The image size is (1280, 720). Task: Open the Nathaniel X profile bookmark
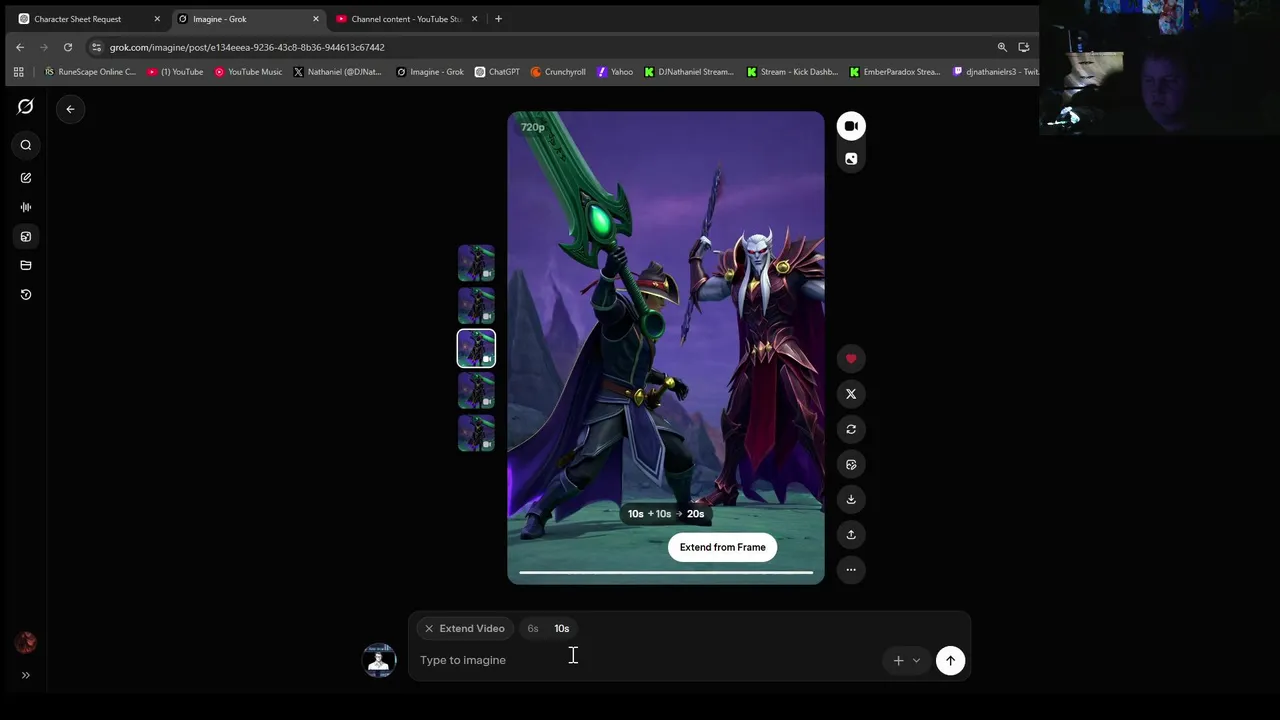click(x=337, y=72)
